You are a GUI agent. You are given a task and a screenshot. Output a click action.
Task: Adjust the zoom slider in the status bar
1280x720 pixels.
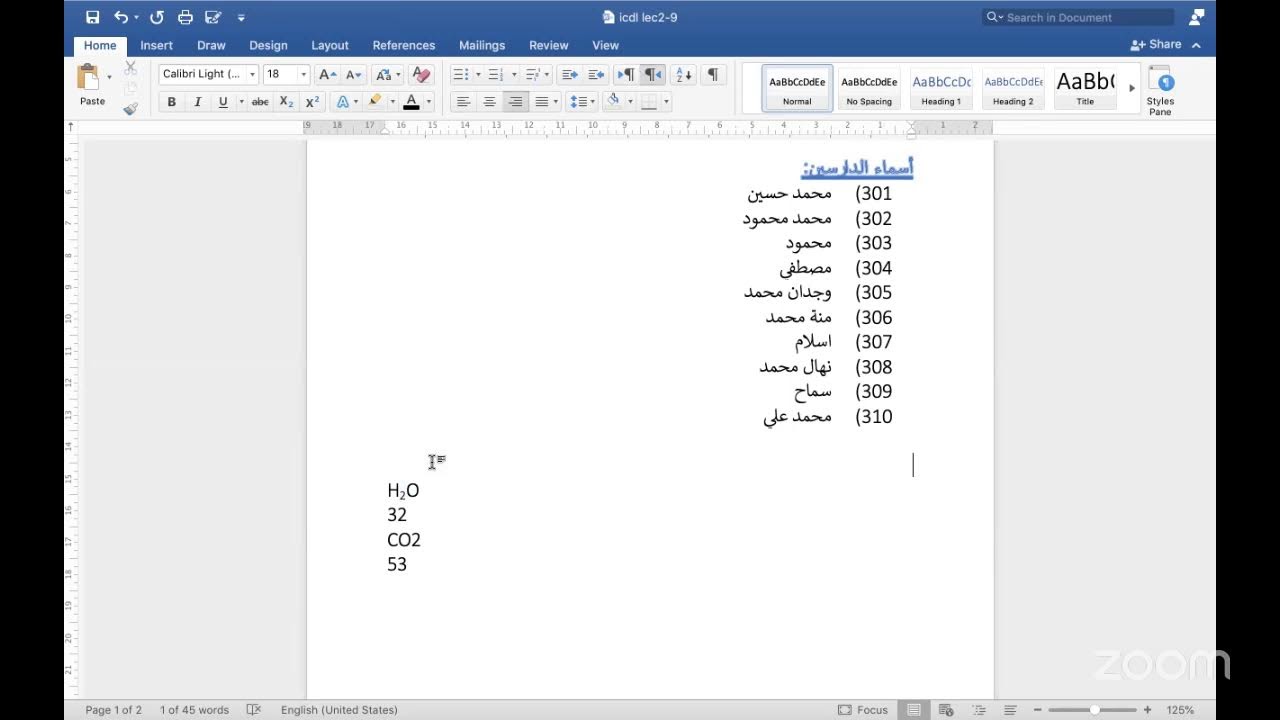point(1095,710)
